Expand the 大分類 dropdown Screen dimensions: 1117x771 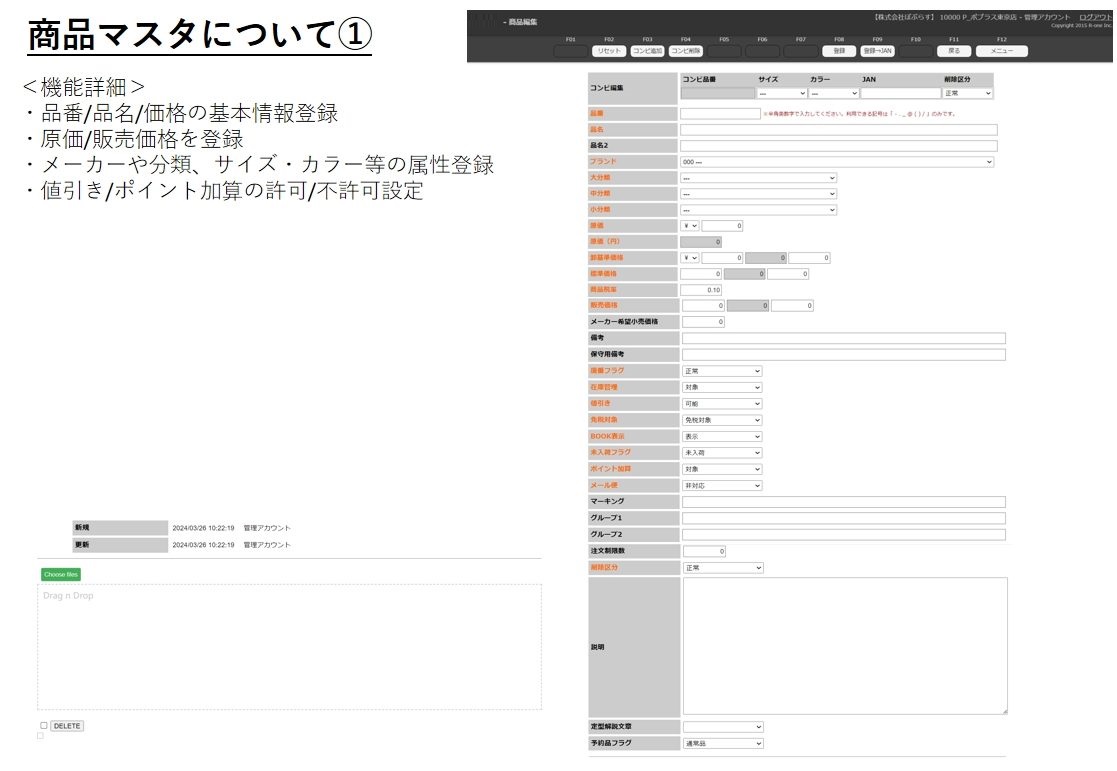click(x=758, y=178)
